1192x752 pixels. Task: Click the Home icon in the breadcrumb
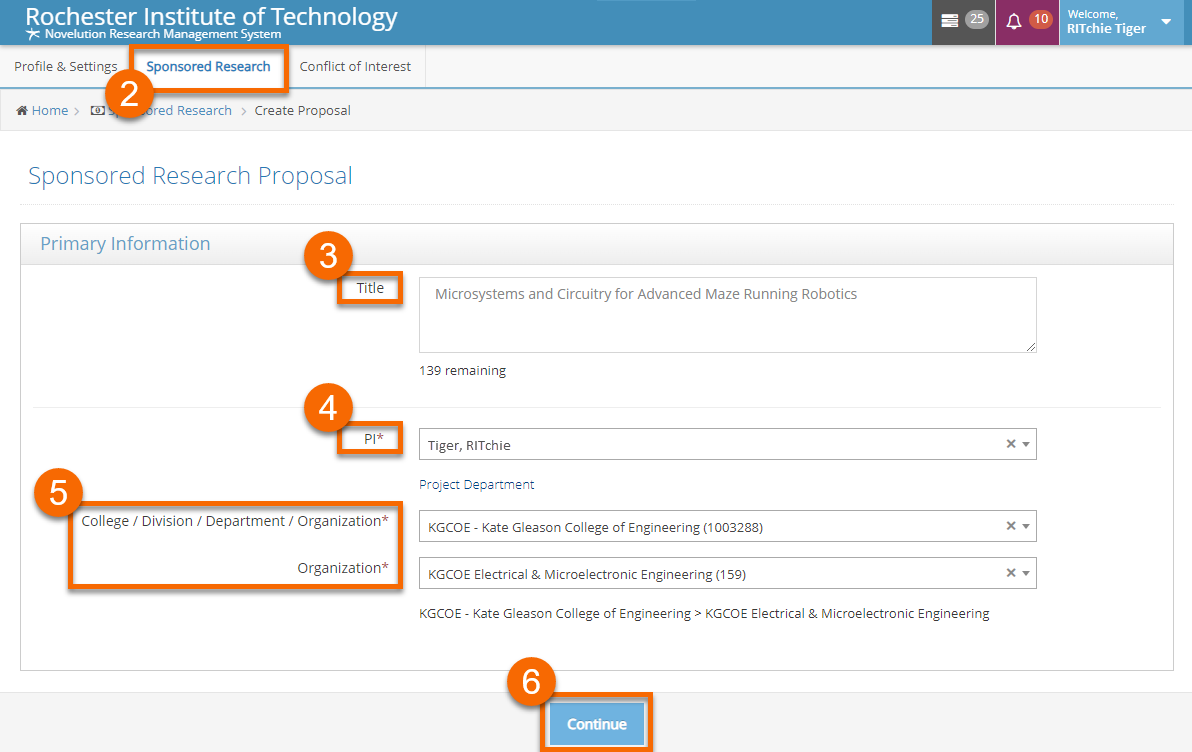(22, 111)
